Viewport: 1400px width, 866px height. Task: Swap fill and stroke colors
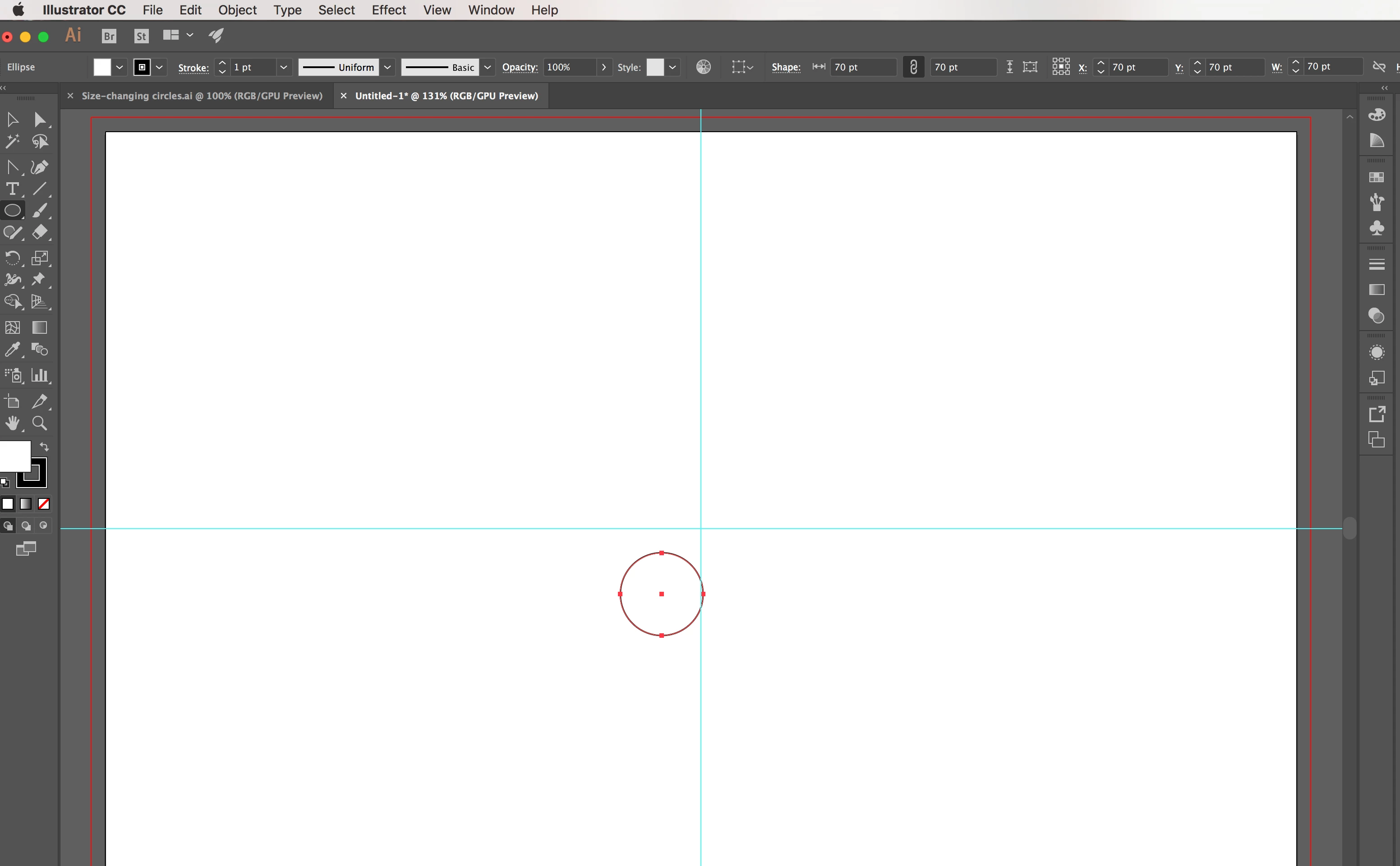point(44,447)
